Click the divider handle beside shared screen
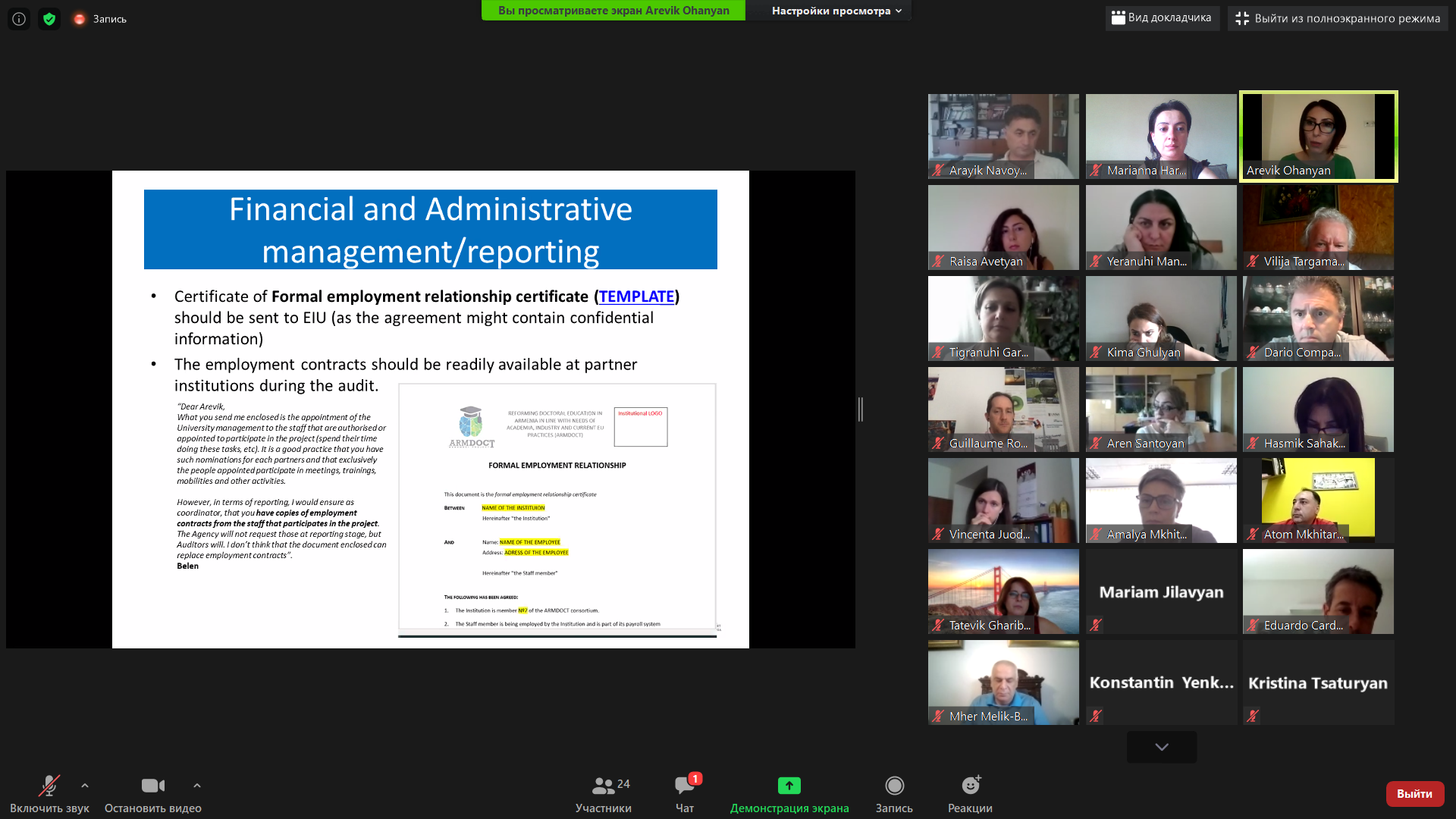Screen dimensions: 1456x819 [861, 409]
